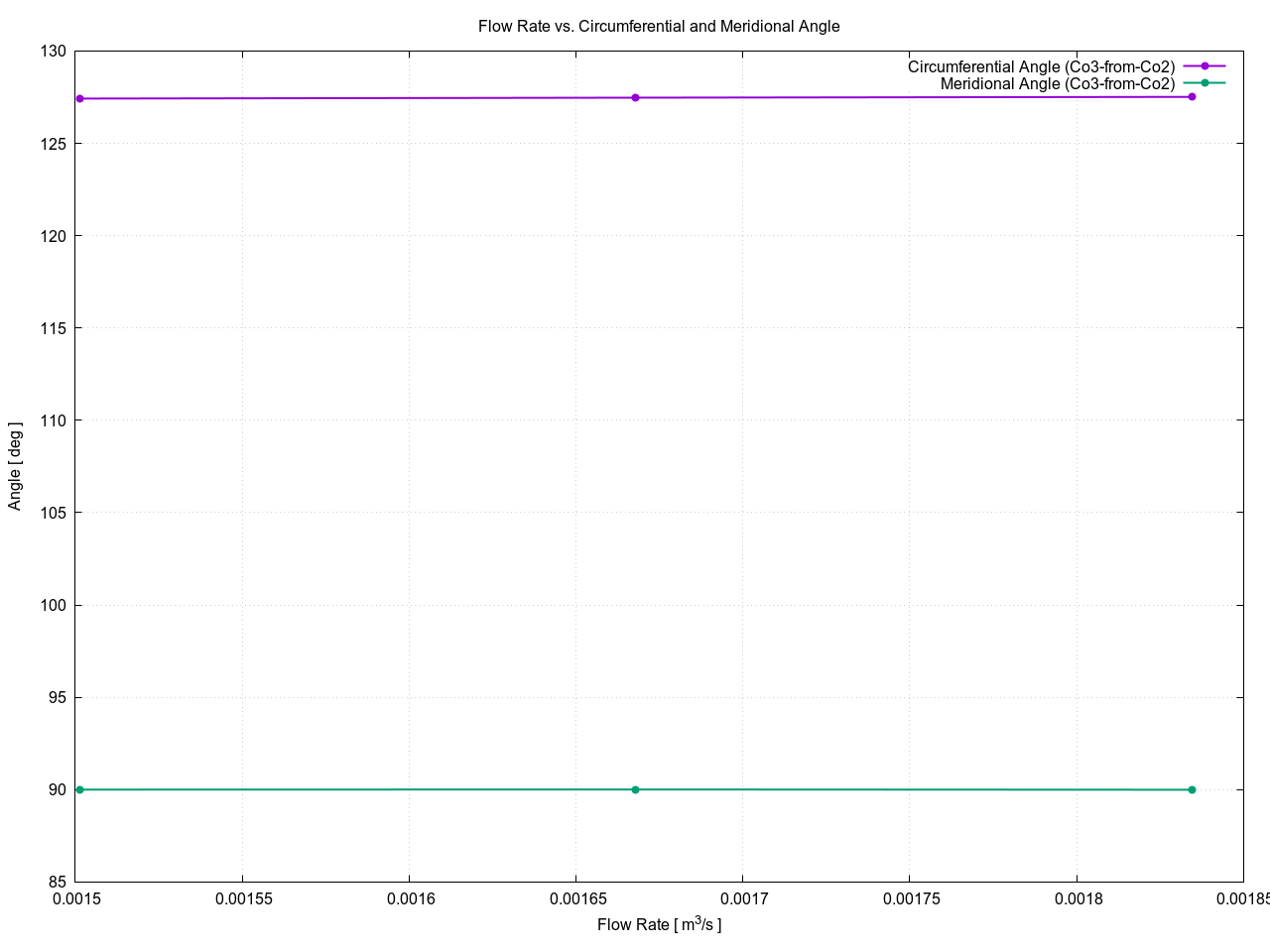This screenshot has width=1270, height=952.
Task: Click the middle green data point
Action: [635, 789]
